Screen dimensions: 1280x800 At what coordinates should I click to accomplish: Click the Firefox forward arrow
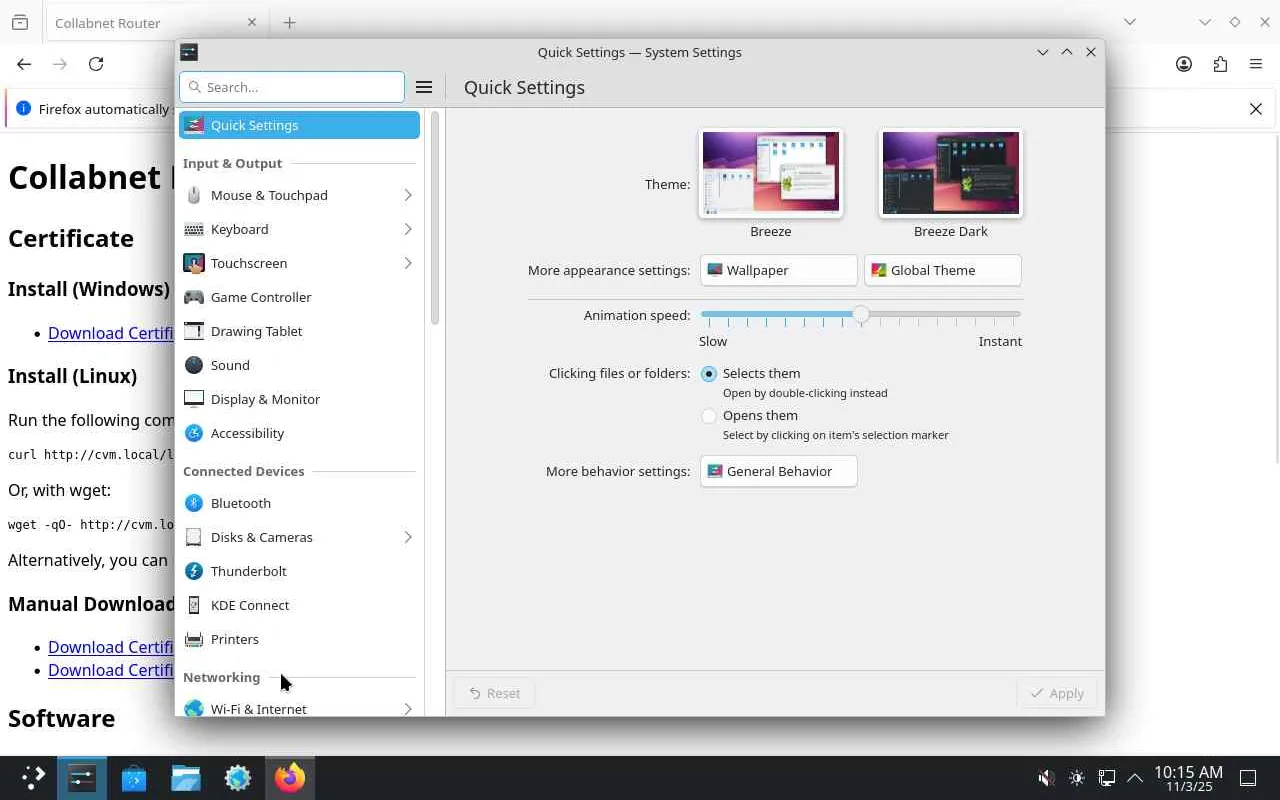coord(60,64)
